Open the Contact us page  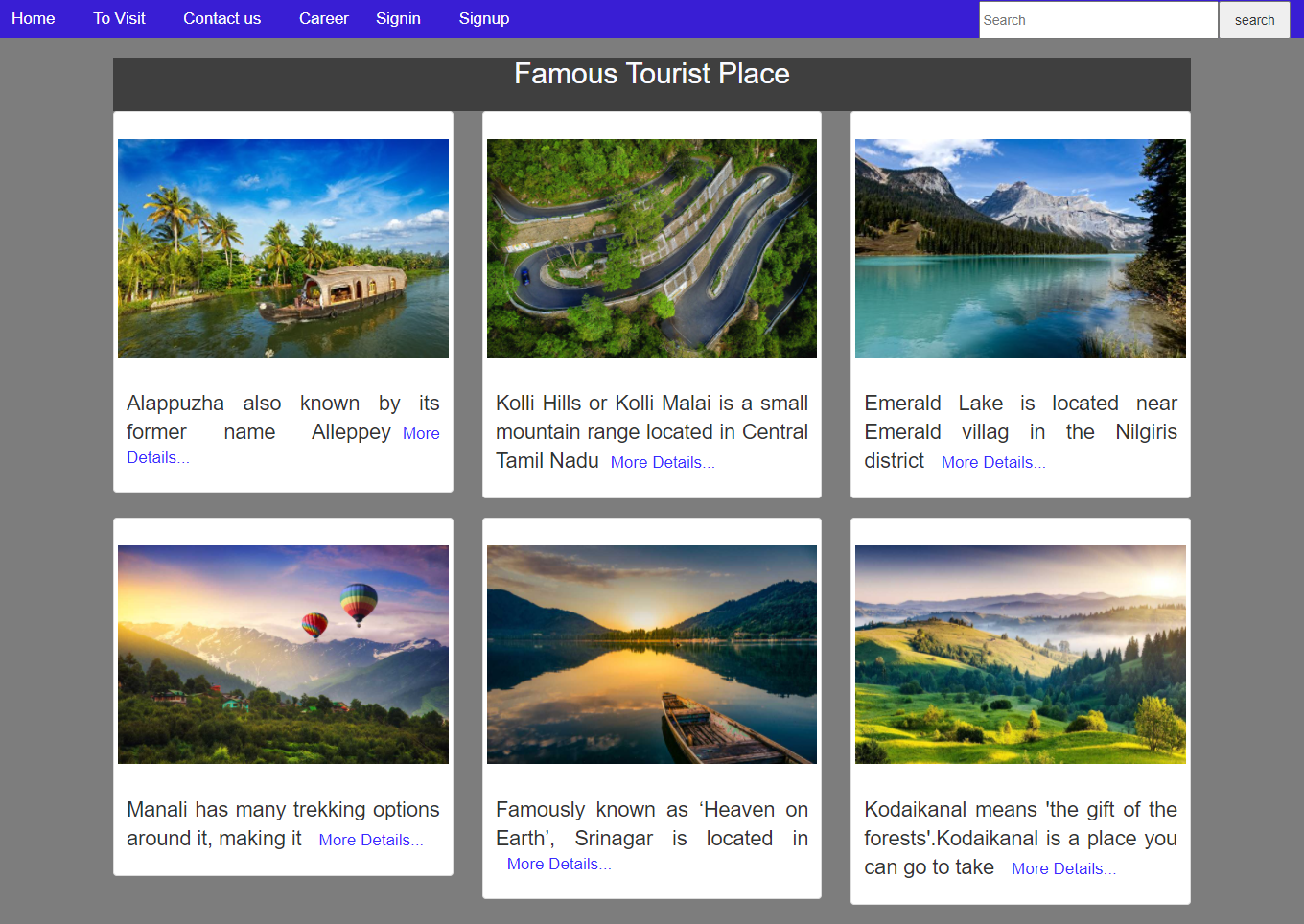point(222,19)
